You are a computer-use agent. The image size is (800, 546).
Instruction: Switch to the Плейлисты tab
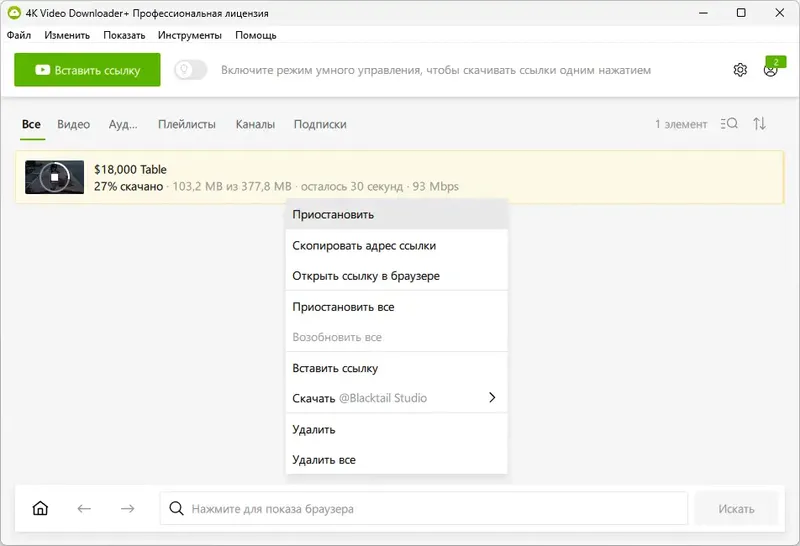pyautogui.click(x=187, y=125)
